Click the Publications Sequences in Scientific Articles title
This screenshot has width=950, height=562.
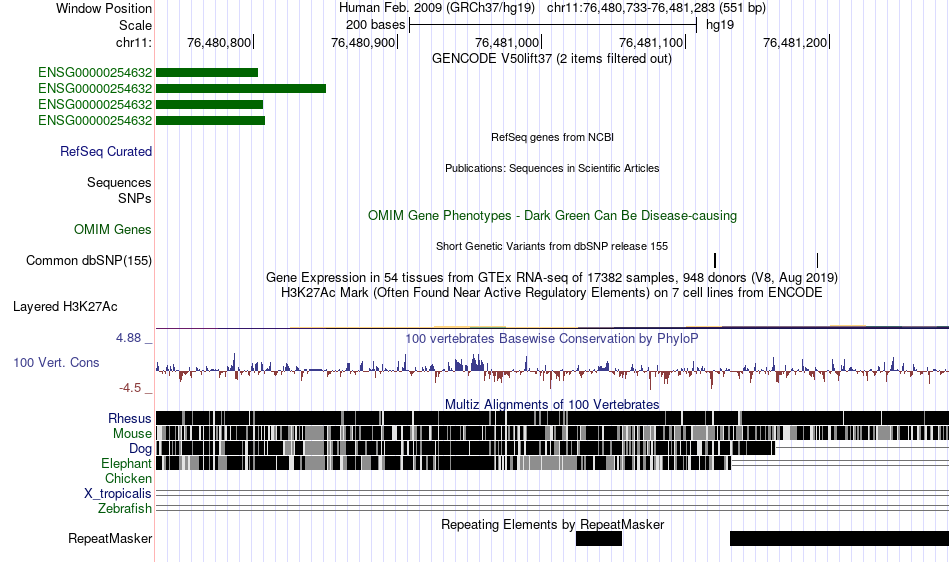tap(552, 168)
